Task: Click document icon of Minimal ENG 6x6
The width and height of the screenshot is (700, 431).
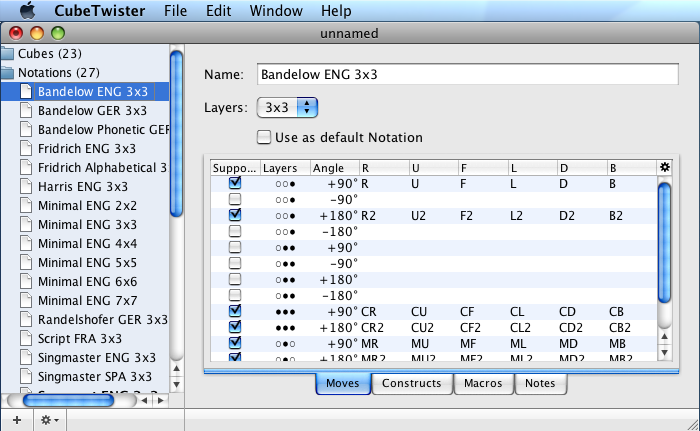Action: [26, 281]
